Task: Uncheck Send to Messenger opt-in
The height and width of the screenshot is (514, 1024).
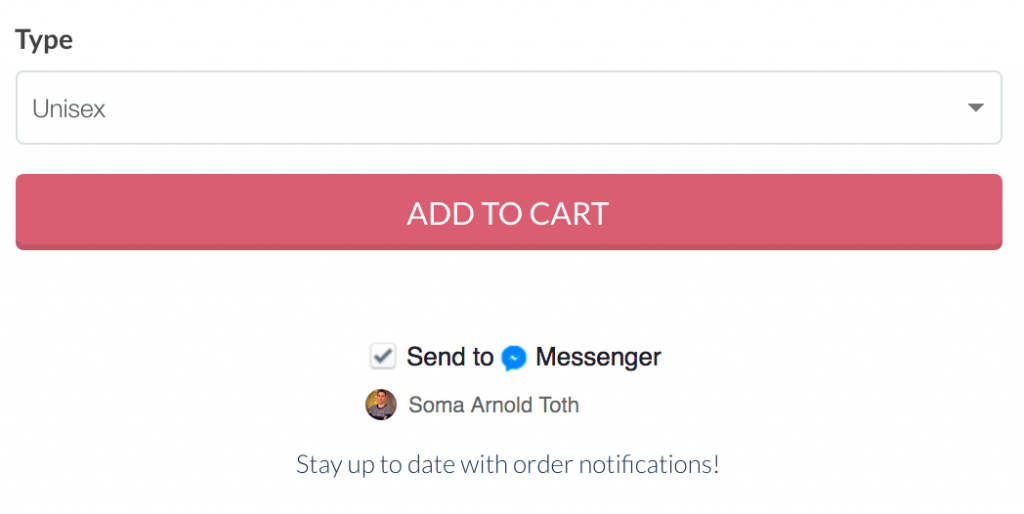Action: (x=383, y=357)
